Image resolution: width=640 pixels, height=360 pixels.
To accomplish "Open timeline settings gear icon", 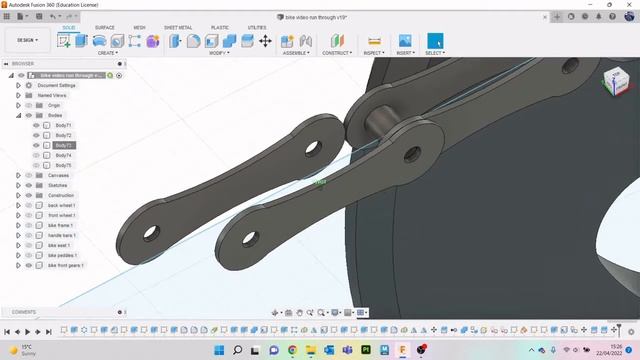I will tap(631, 332).
